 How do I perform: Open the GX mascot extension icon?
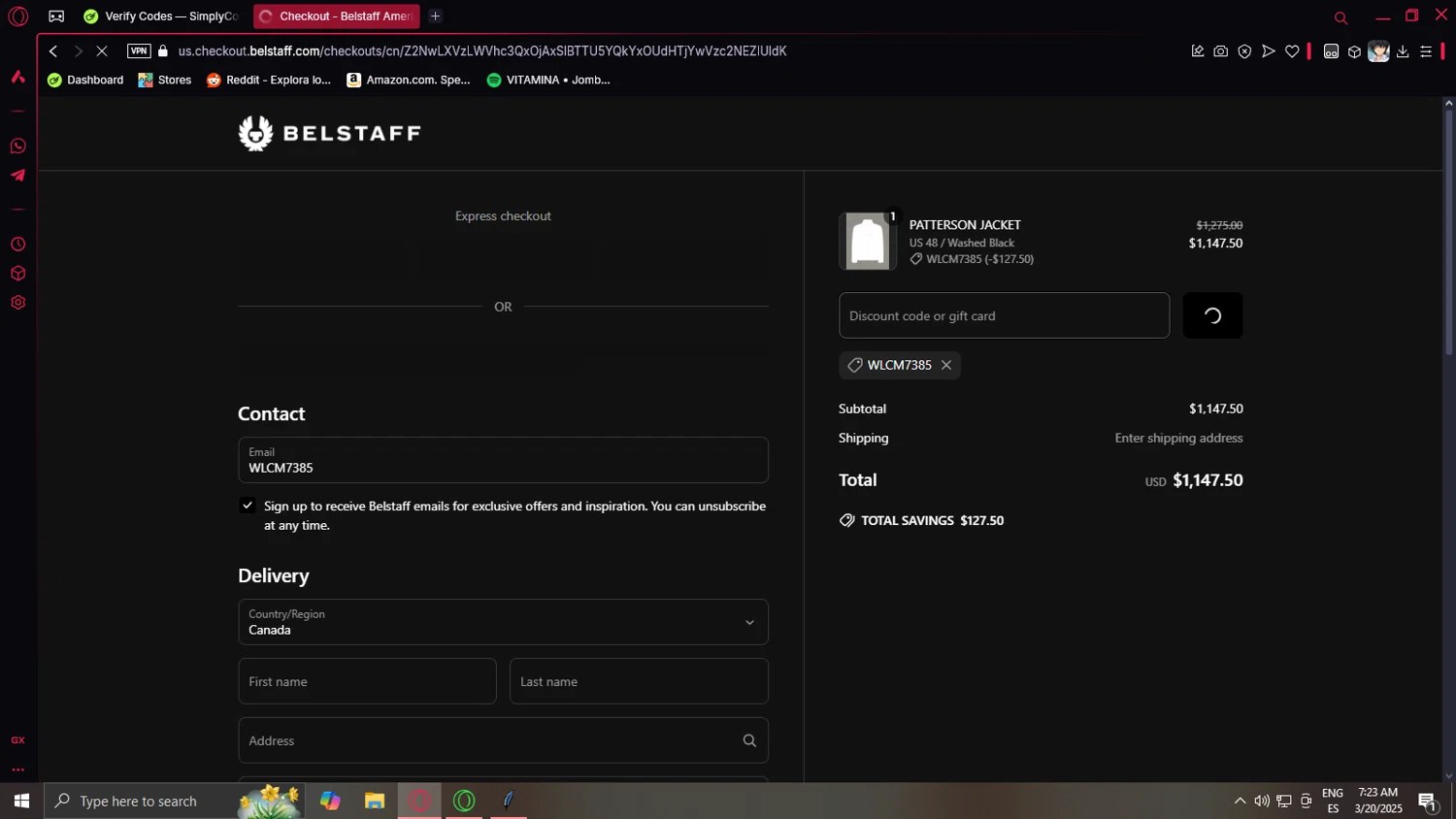pyautogui.click(x=1331, y=51)
